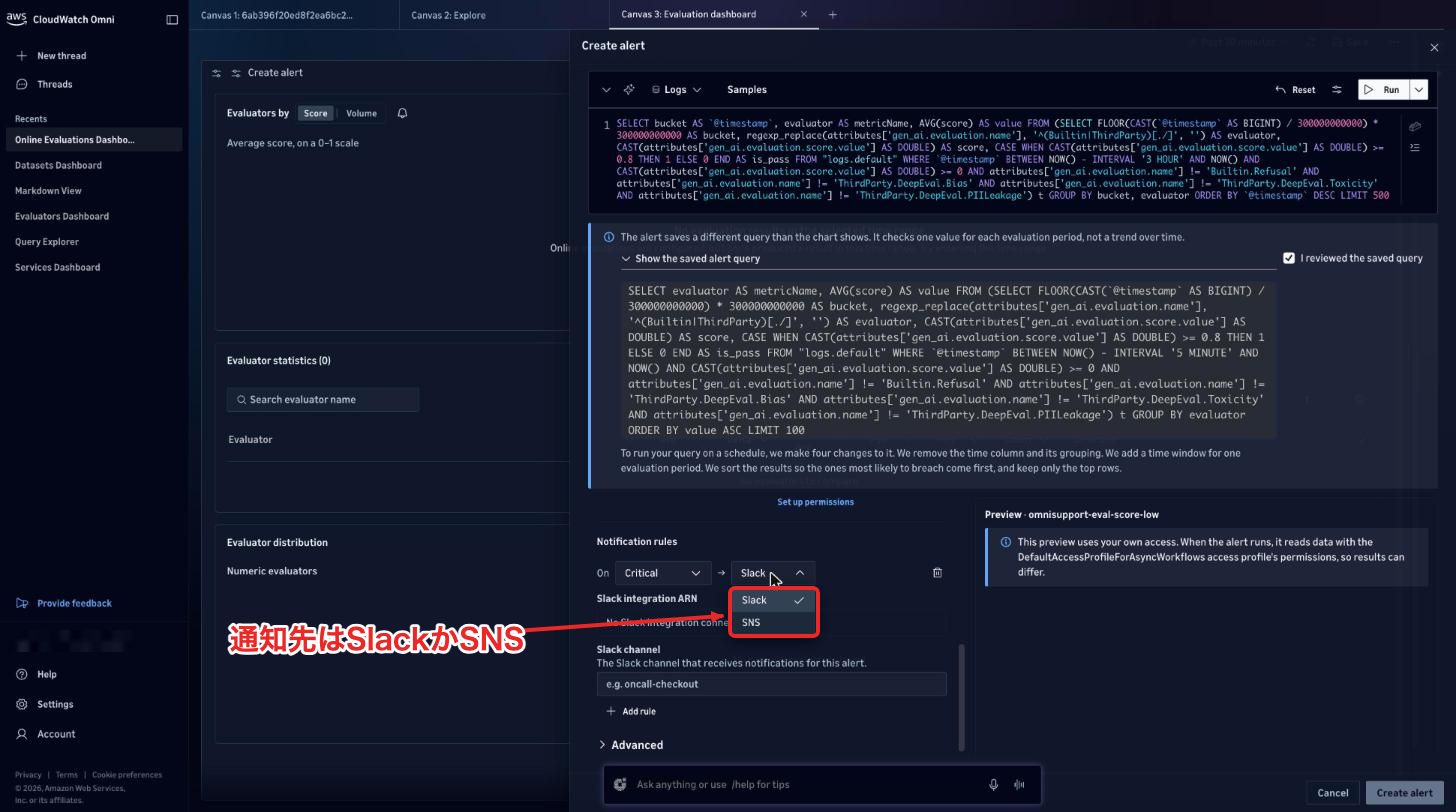The image size is (1456, 812).
Task: Open Provide feedback link
Action: click(x=74, y=603)
